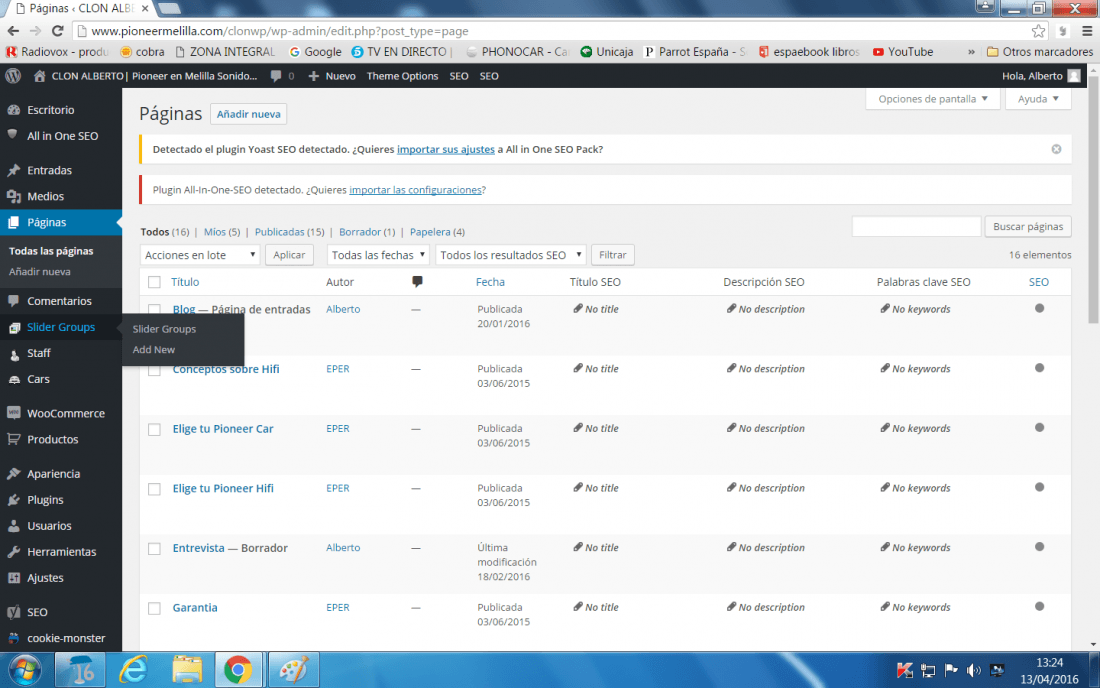This screenshot has height=688, width=1100.
Task: Click the Comentarios sidebar icon
Action: pyautogui.click(x=14, y=301)
